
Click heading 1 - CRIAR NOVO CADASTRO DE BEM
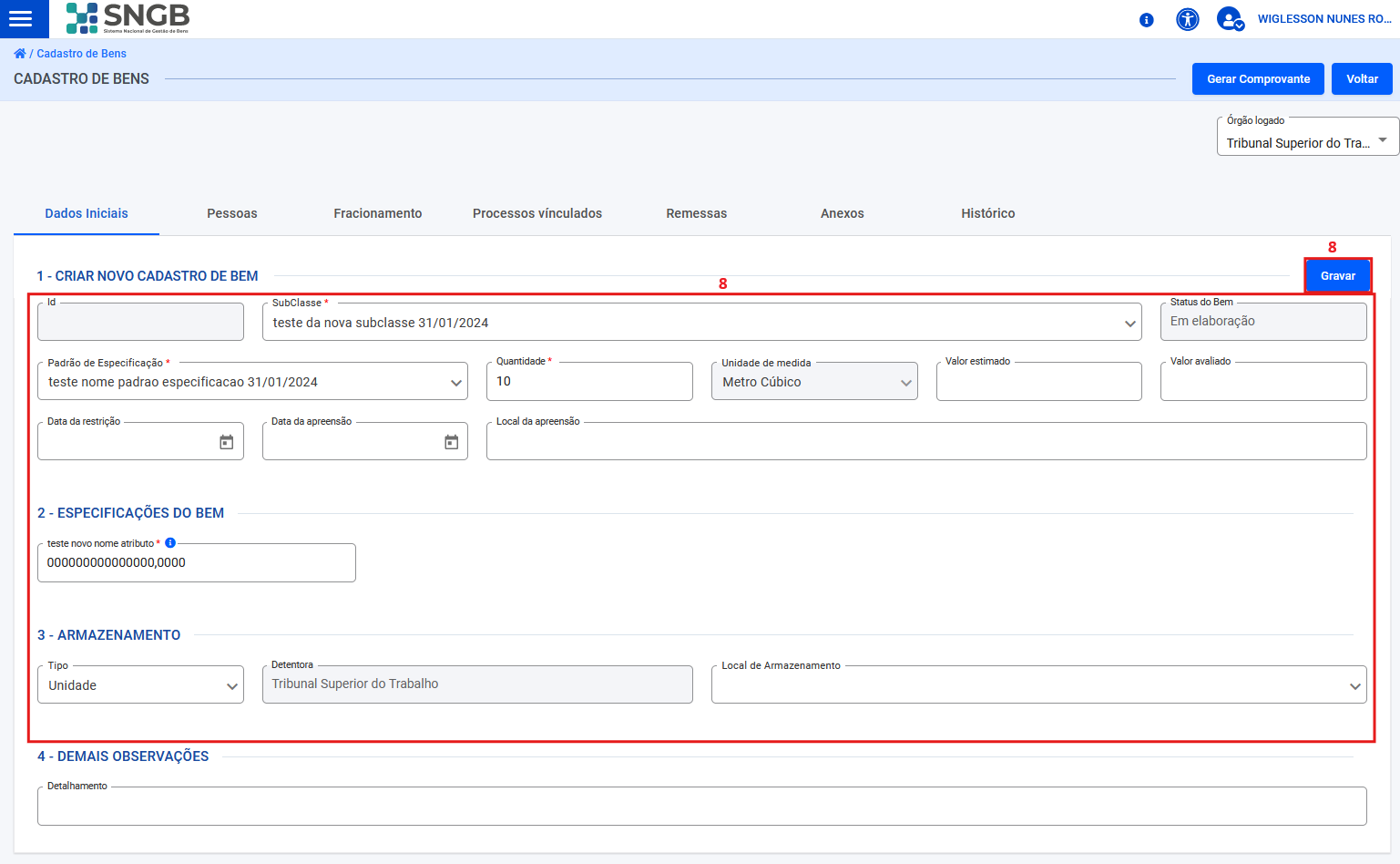[148, 276]
